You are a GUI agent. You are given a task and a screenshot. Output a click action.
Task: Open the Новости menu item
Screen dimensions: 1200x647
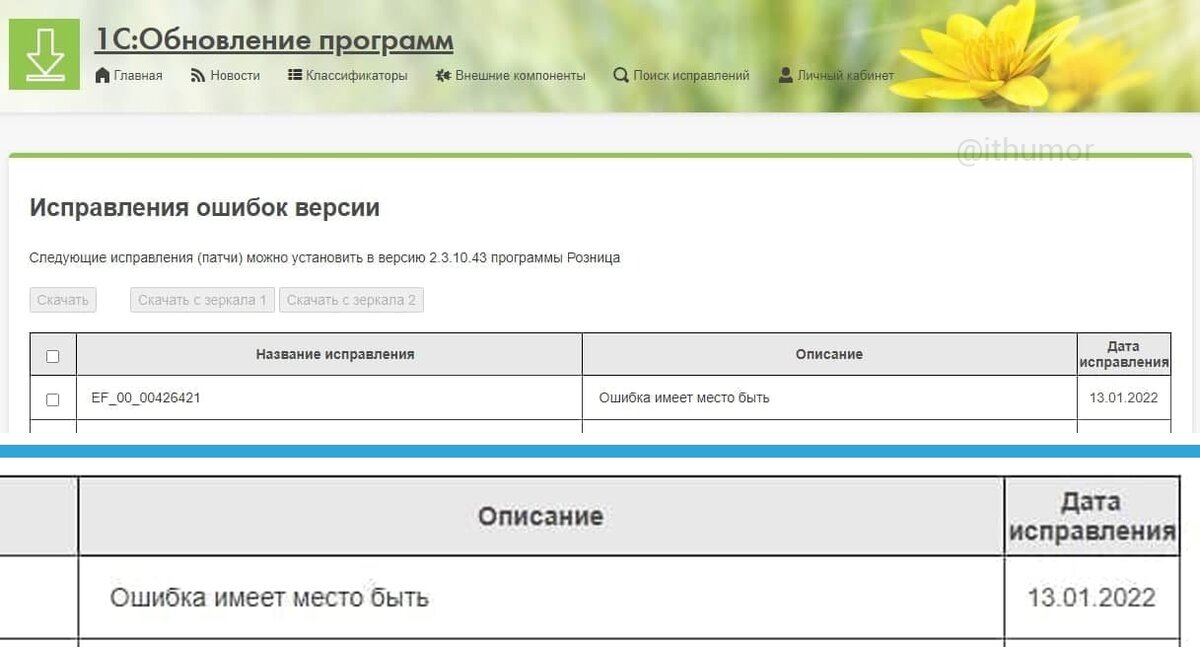[x=235, y=75]
